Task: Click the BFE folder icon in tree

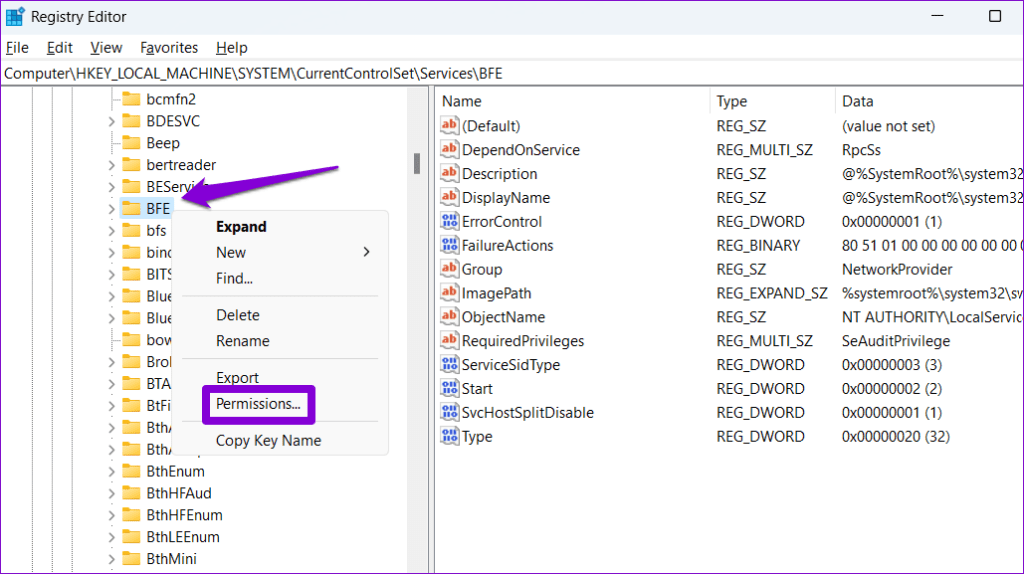Action: point(131,208)
